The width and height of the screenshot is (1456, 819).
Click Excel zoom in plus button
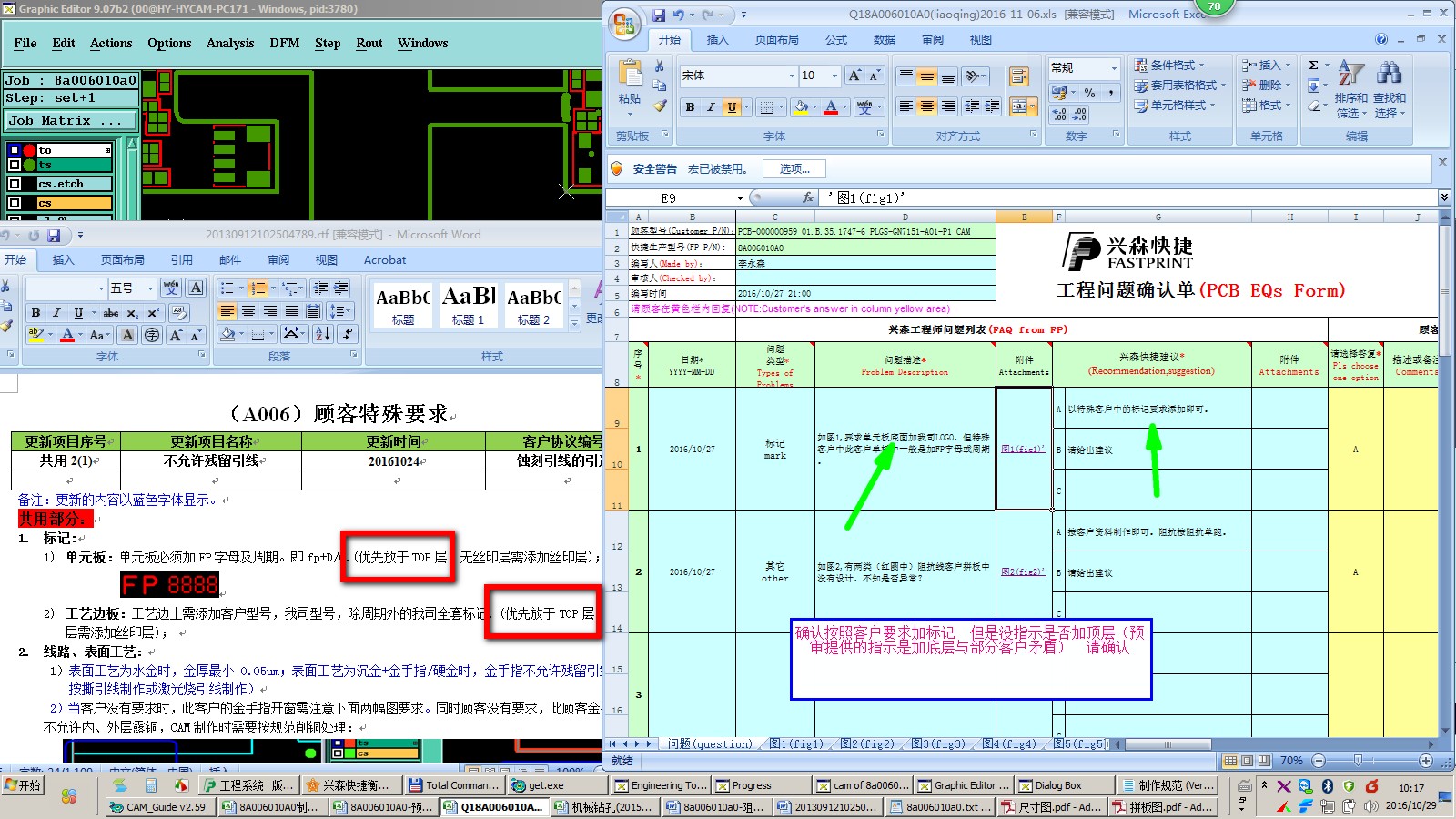coord(1425,760)
